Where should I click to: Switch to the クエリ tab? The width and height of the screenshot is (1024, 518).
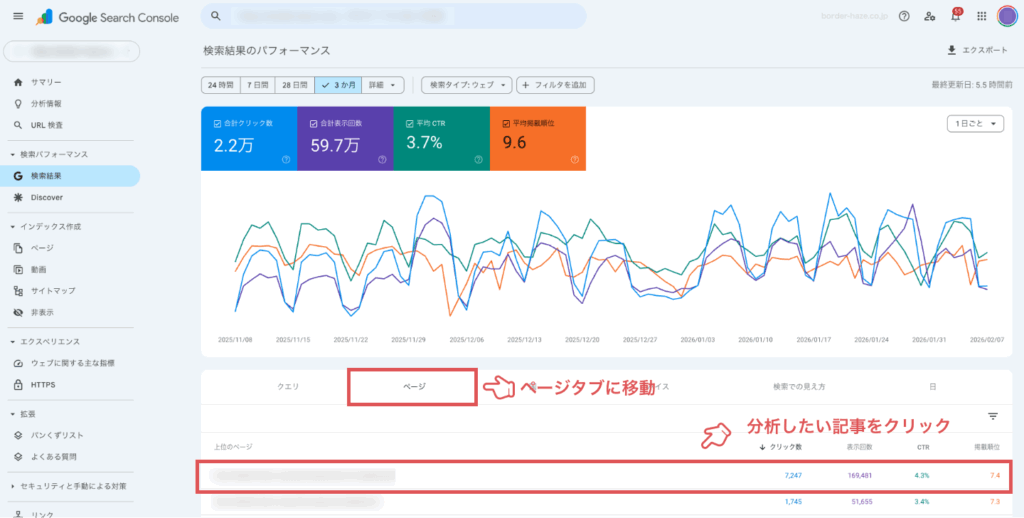(x=288, y=387)
